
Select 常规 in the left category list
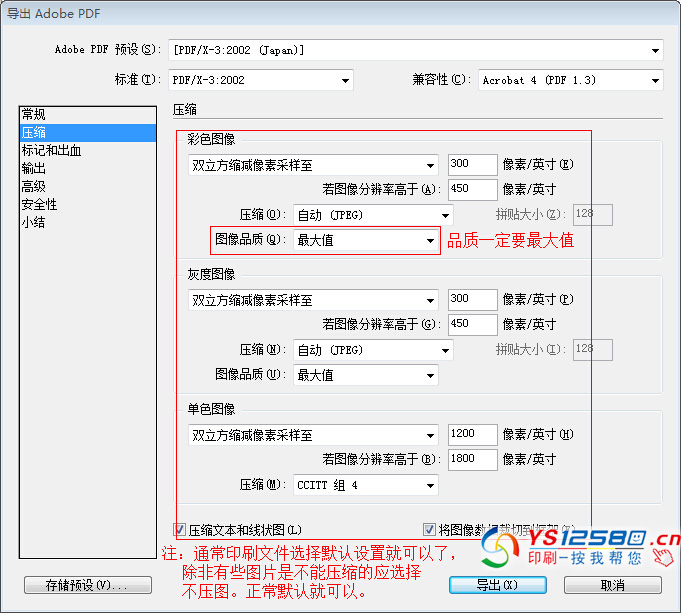click(34, 115)
